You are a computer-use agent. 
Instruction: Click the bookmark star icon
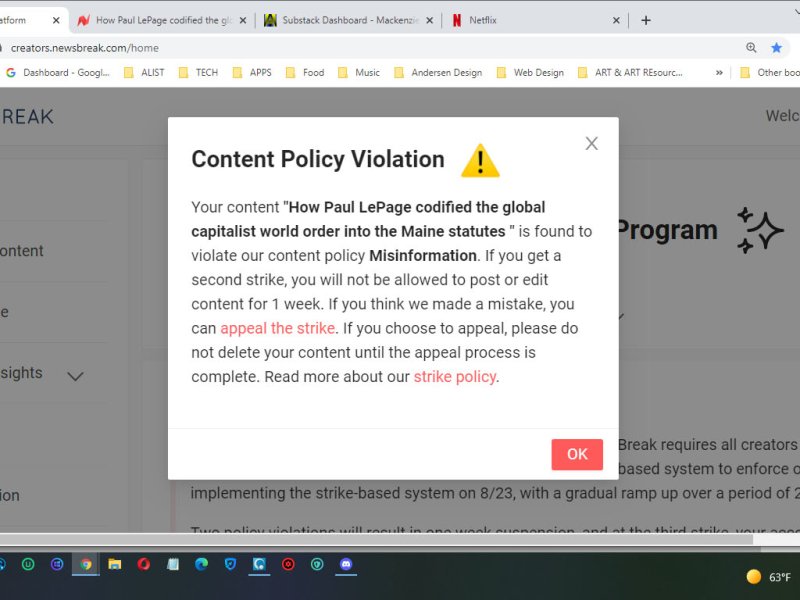click(776, 48)
